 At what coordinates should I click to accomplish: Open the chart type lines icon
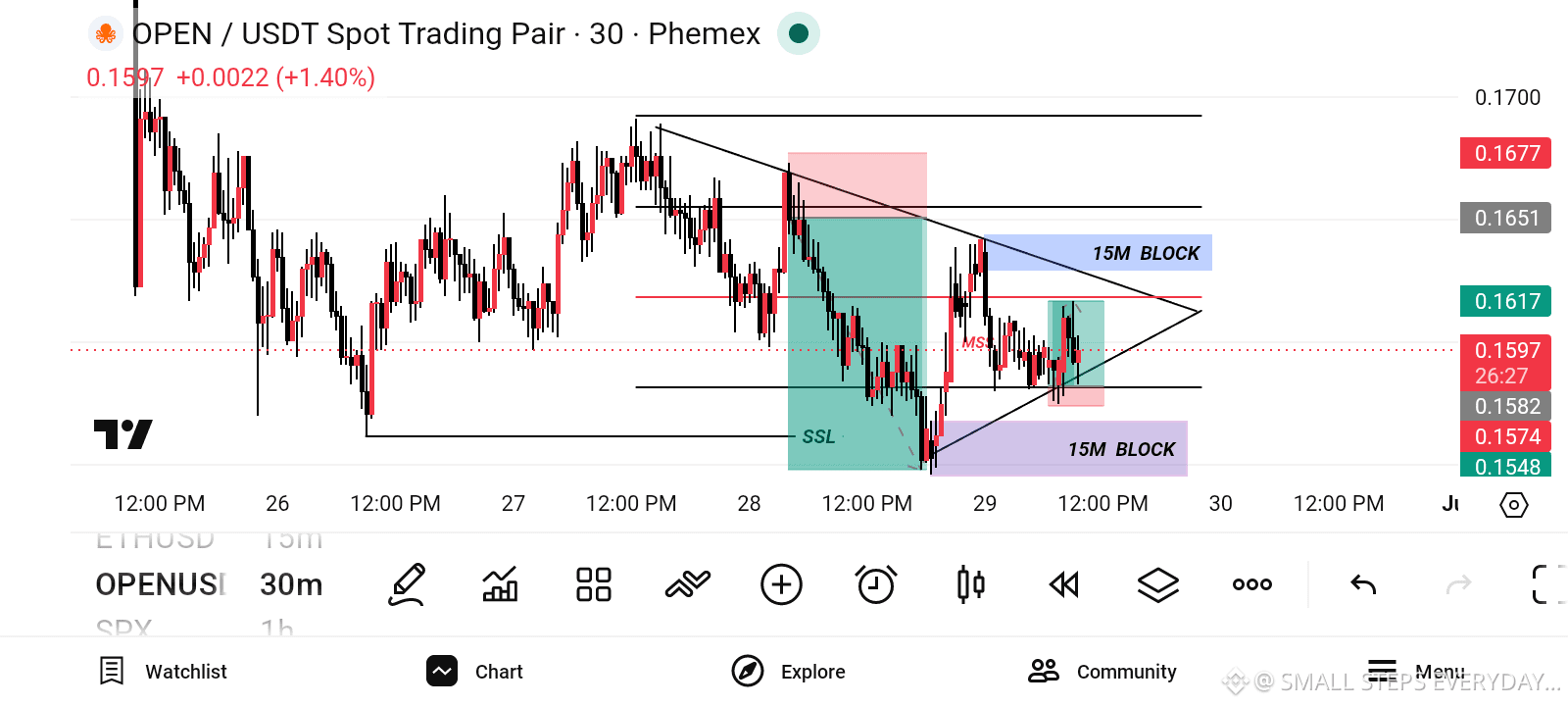point(687,584)
